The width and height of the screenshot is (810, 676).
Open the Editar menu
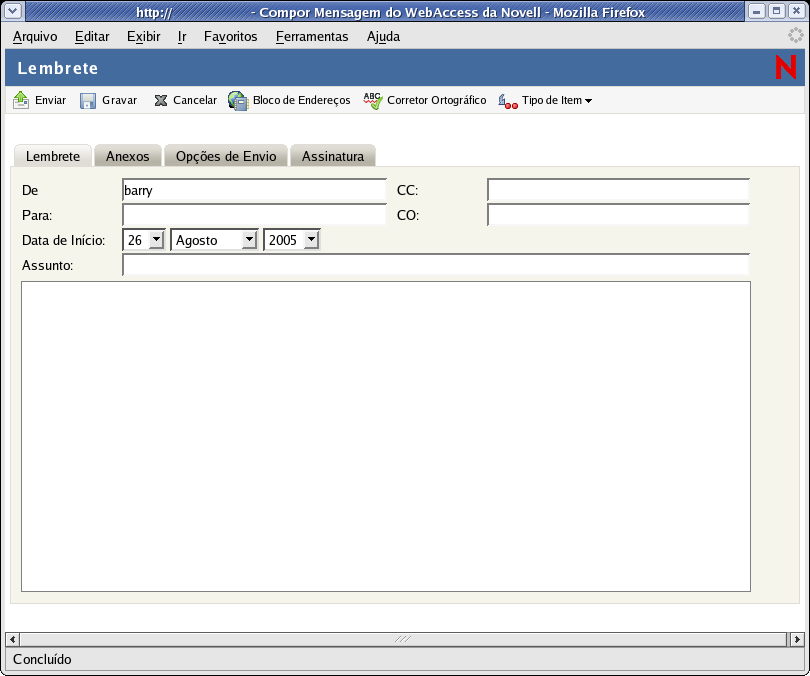(92, 37)
